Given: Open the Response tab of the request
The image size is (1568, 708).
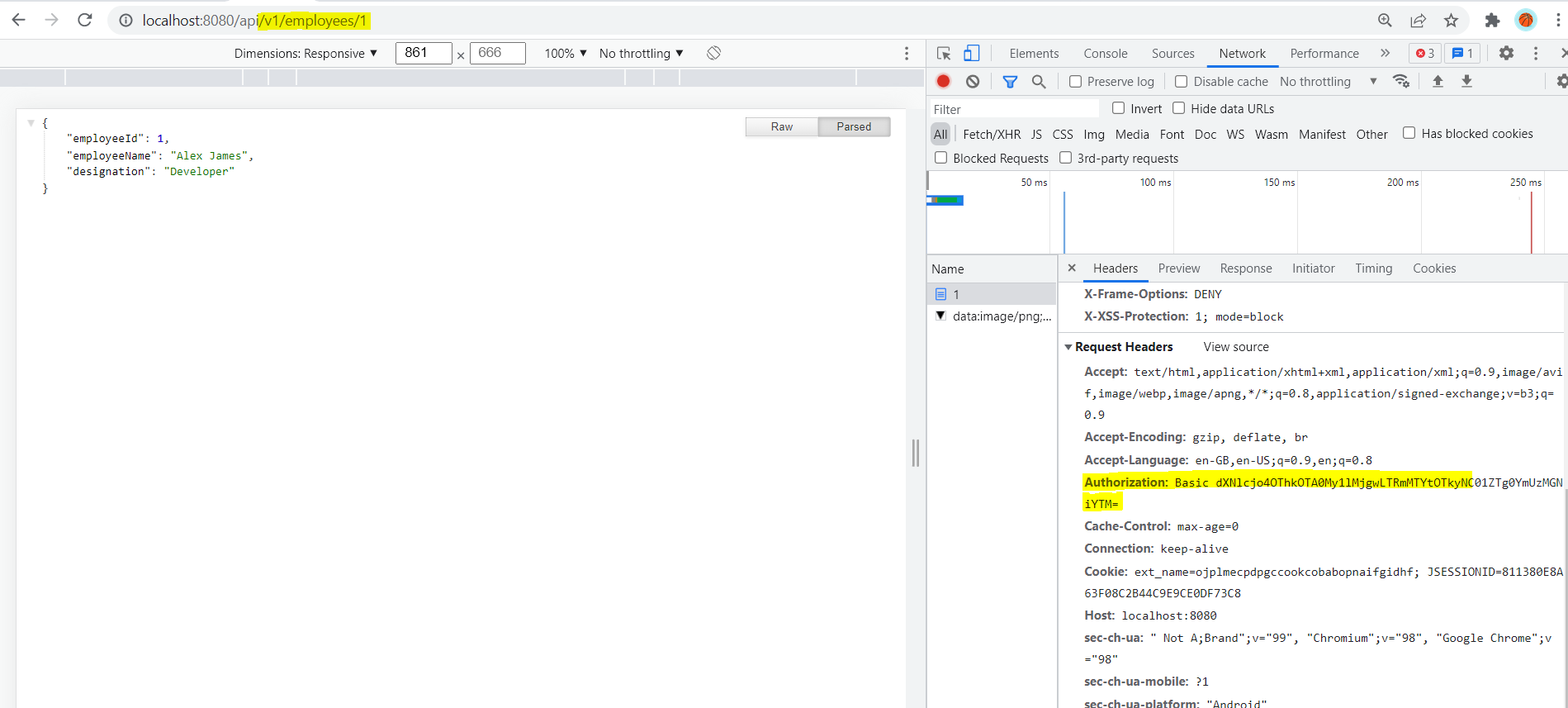Looking at the screenshot, I should tap(1245, 268).
